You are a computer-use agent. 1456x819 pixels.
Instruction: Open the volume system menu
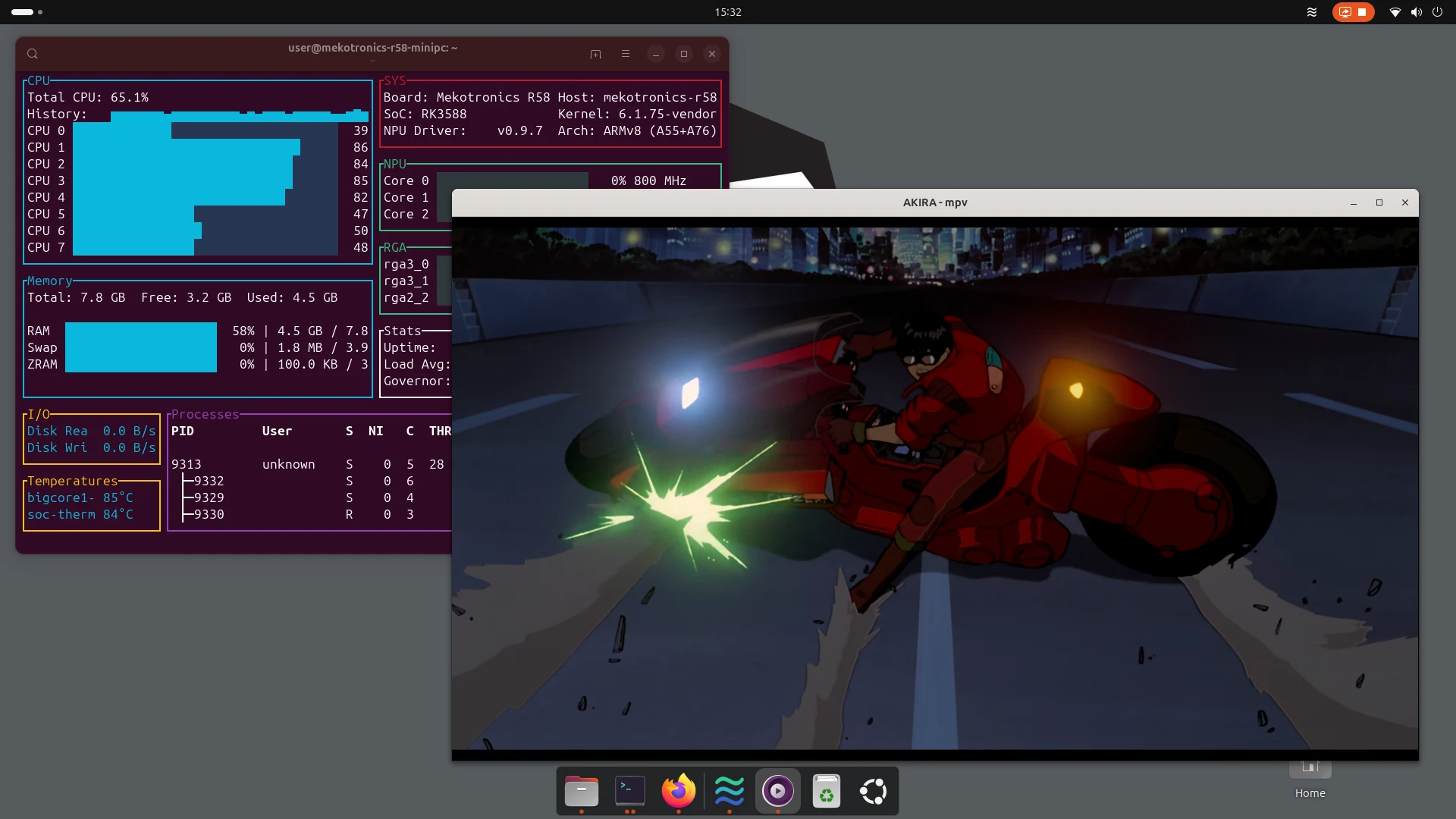1416,12
